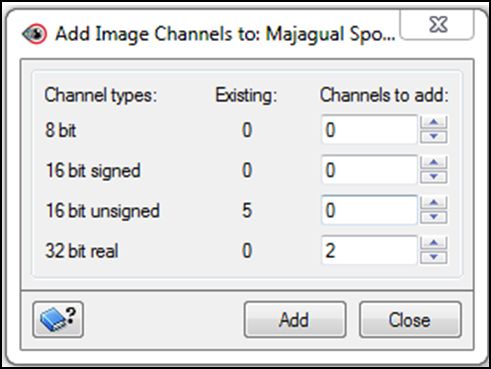Open help via the book icon button
Viewport: 491px width, 369px height.
[58, 320]
